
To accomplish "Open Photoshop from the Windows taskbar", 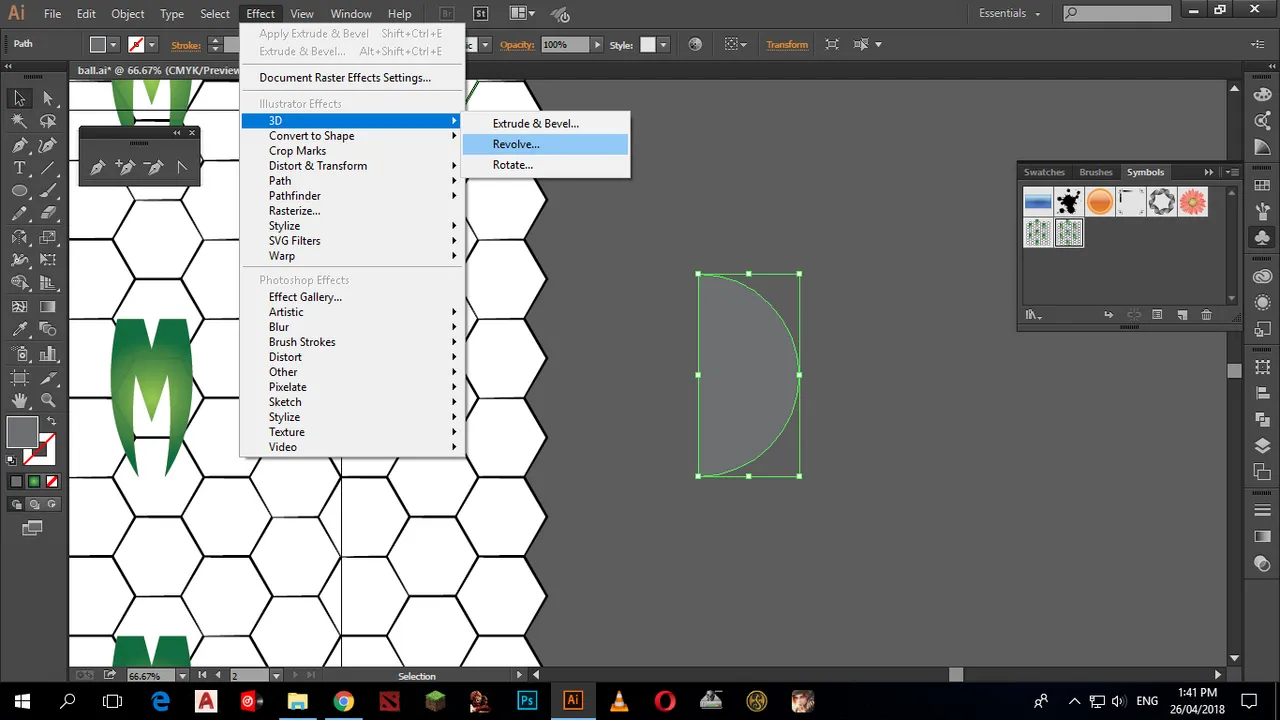I will point(527,701).
